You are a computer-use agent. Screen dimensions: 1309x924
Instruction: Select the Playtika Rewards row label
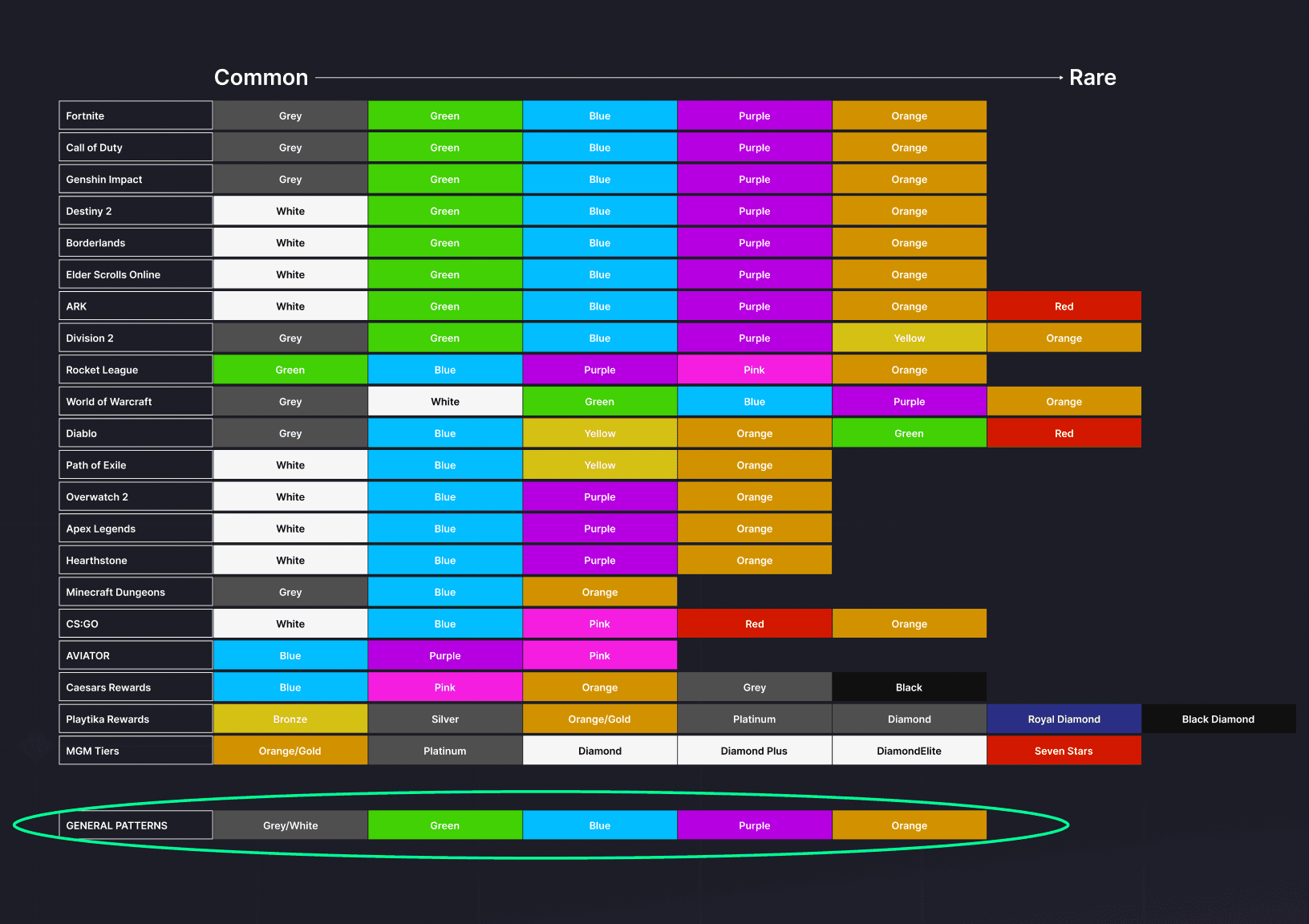point(136,719)
